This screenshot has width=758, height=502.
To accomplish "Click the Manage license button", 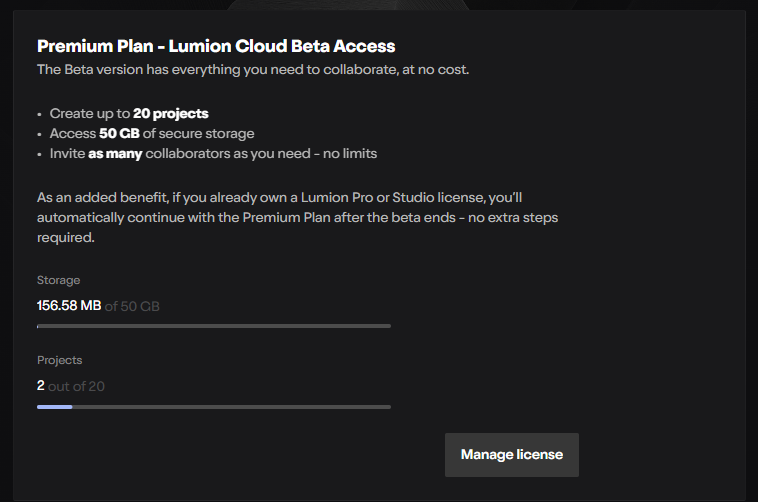I will 511,455.
